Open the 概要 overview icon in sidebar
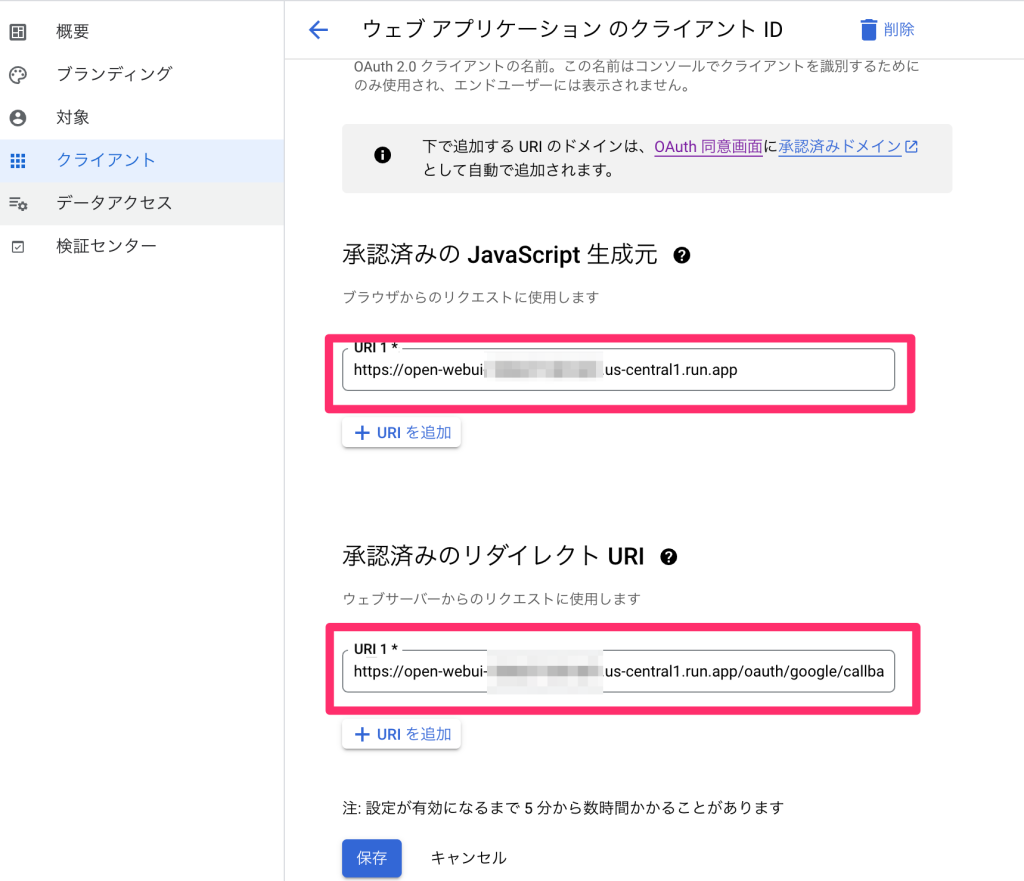 pos(18,31)
